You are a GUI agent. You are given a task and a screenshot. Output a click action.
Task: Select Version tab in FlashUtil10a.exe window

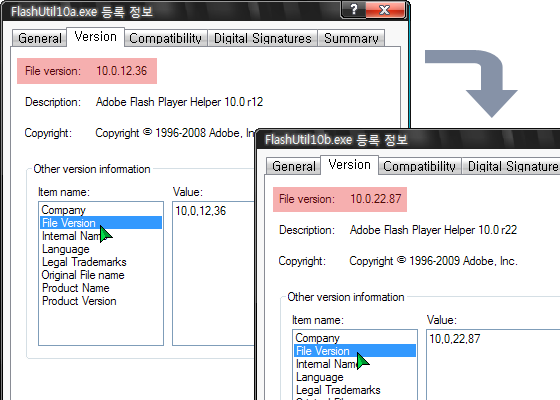coord(95,37)
